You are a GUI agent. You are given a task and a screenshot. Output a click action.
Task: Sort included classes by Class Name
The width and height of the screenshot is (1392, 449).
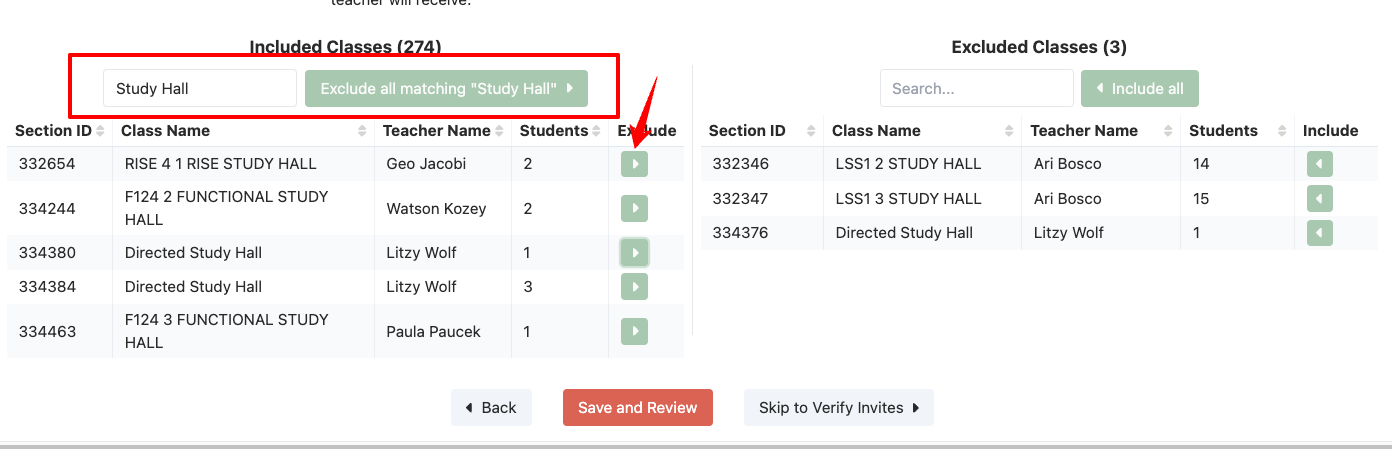coord(240,131)
